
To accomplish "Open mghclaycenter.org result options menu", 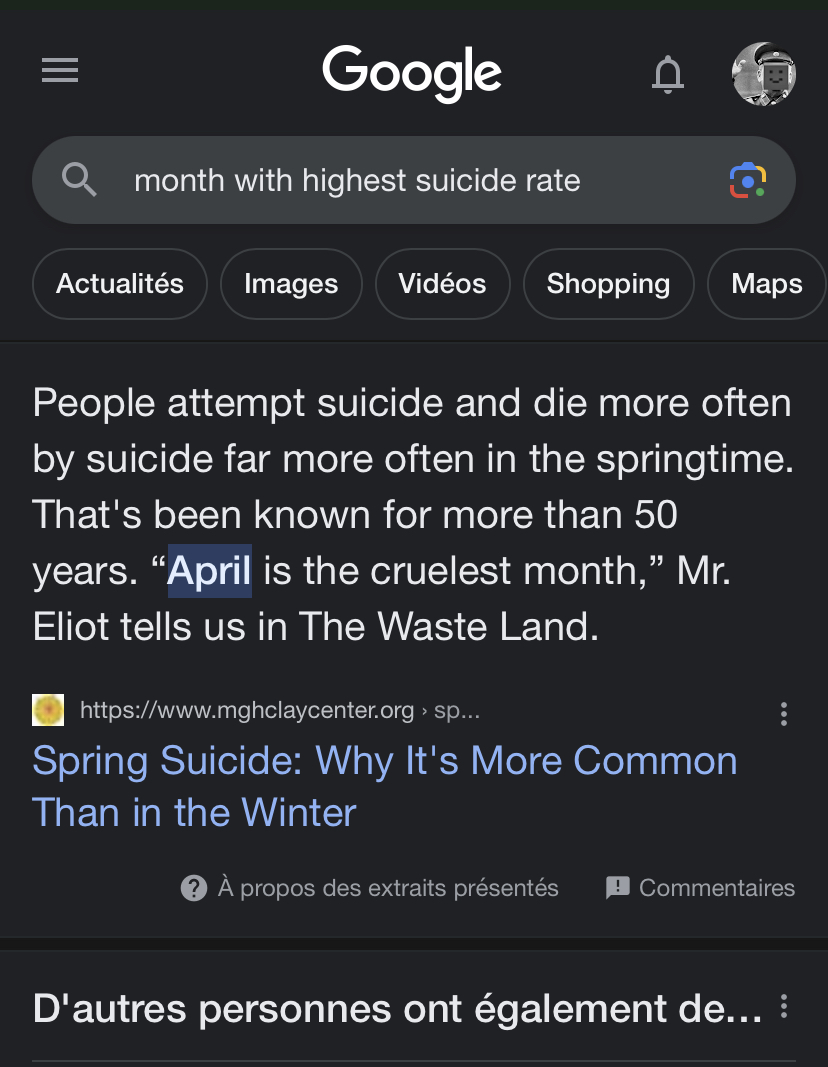I will tap(784, 714).
